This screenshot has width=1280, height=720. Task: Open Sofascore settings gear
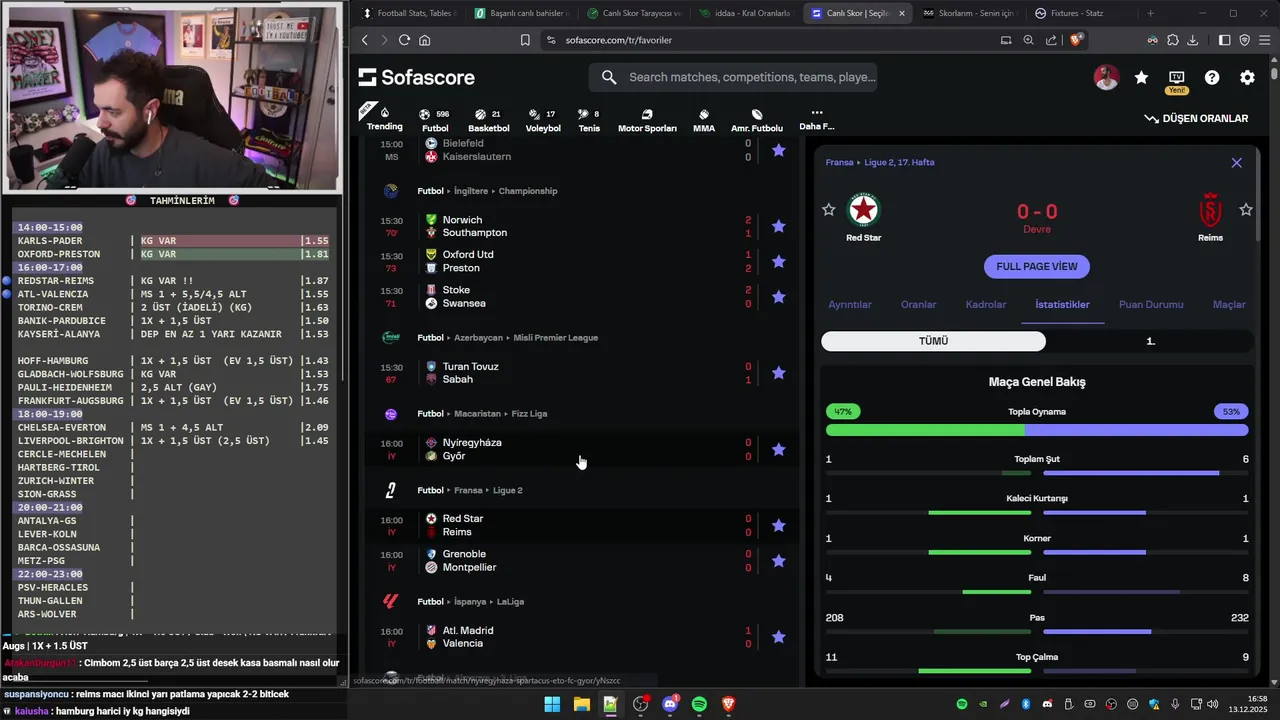[x=1247, y=77]
